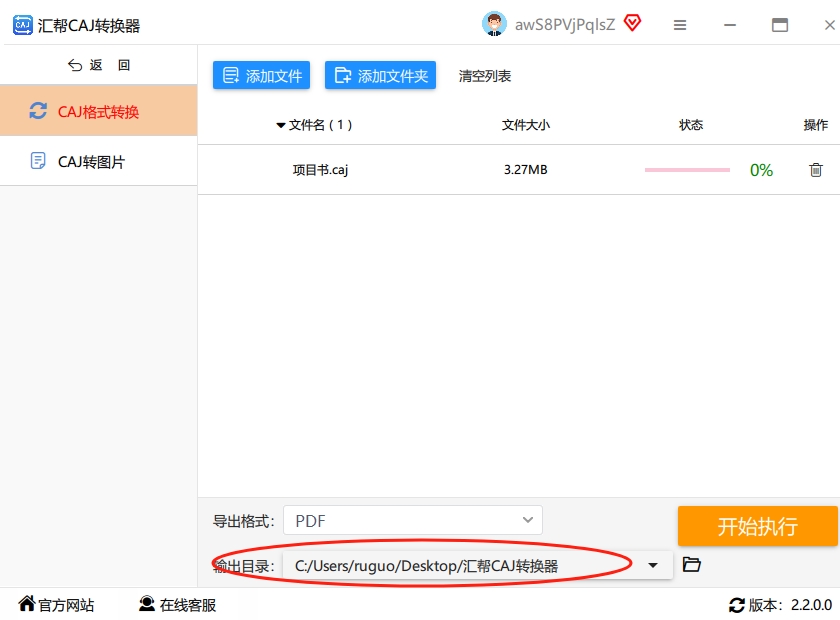Open the 导出格式 PDF dropdown
The image size is (840, 620).
click(x=412, y=520)
